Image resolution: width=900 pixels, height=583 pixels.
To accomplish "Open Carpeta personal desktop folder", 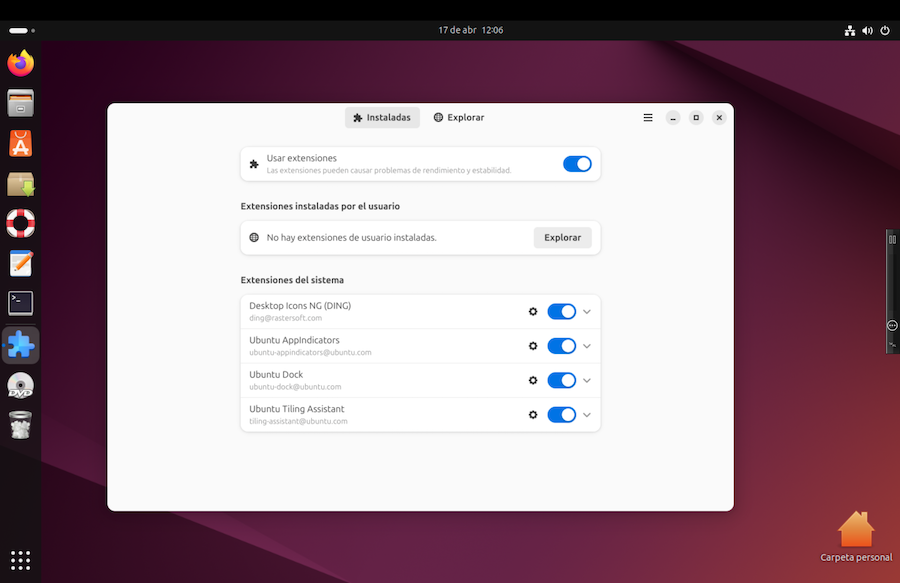I will (855, 532).
